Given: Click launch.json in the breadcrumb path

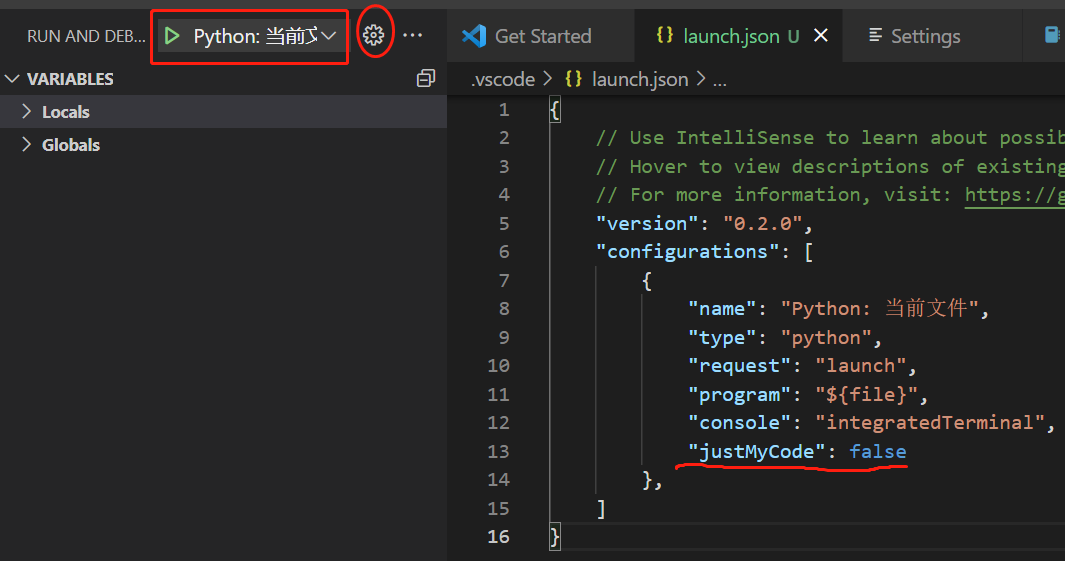Looking at the screenshot, I should (639, 79).
